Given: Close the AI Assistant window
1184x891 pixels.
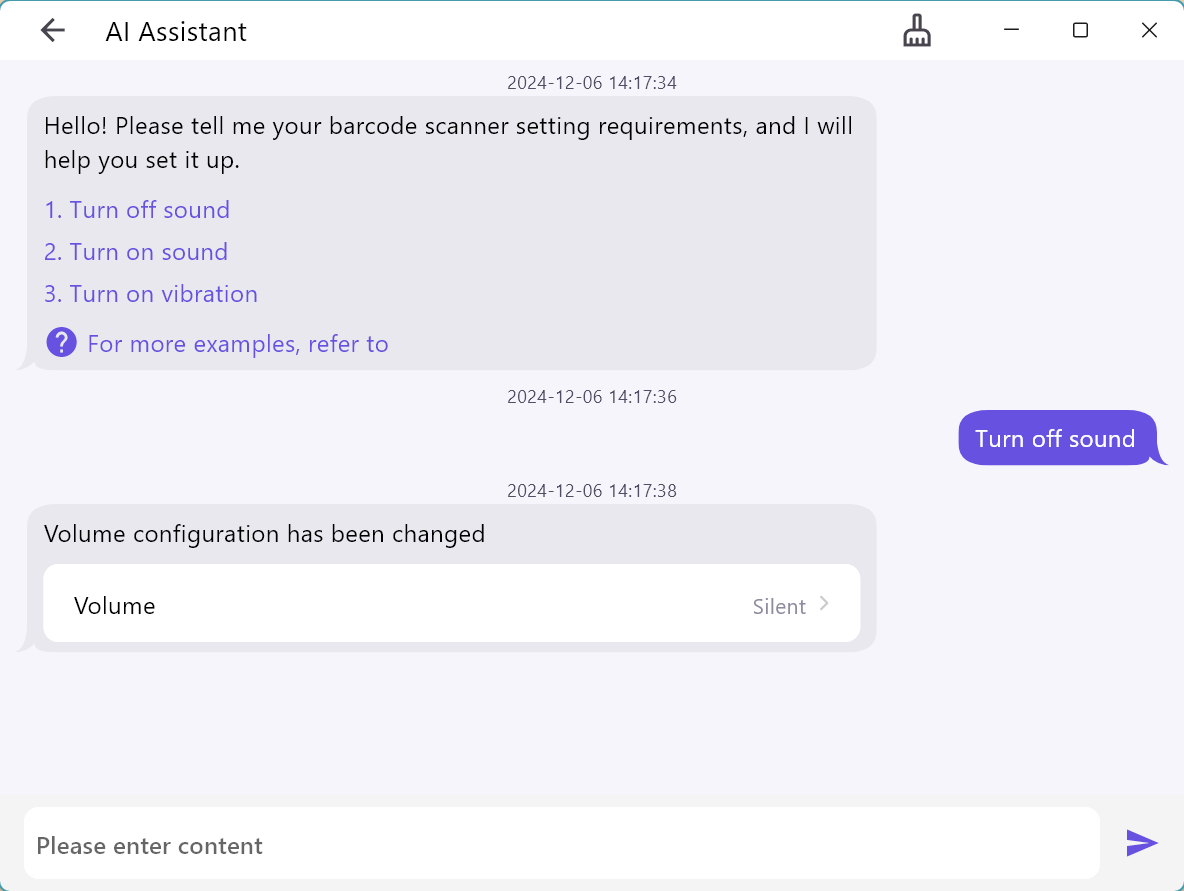Looking at the screenshot, I should pos(1149,31).
